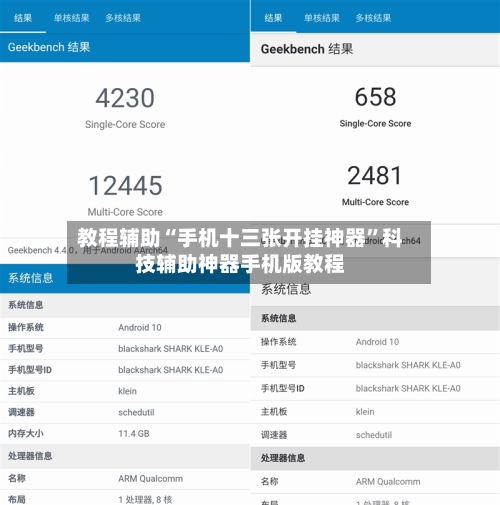Image resolution: width=500 pixels, height=505 pixels.
Task: Click the 658 single-core score
Action: (375, 97)
